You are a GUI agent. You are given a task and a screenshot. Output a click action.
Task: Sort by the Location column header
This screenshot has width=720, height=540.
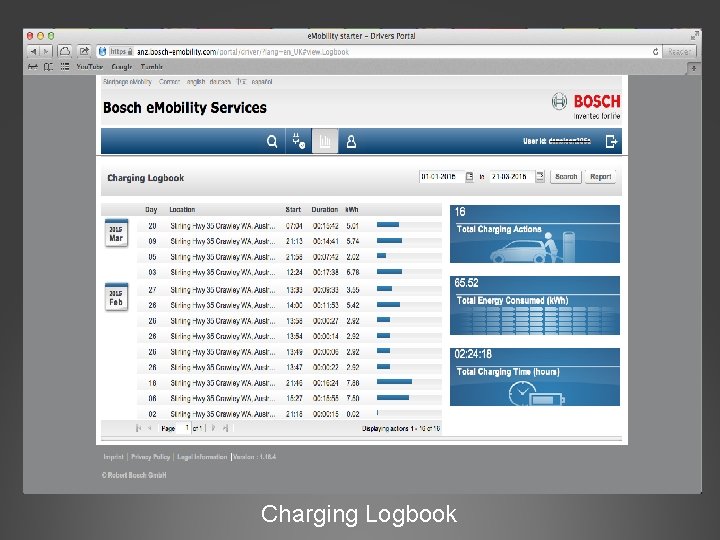(182, 210)
